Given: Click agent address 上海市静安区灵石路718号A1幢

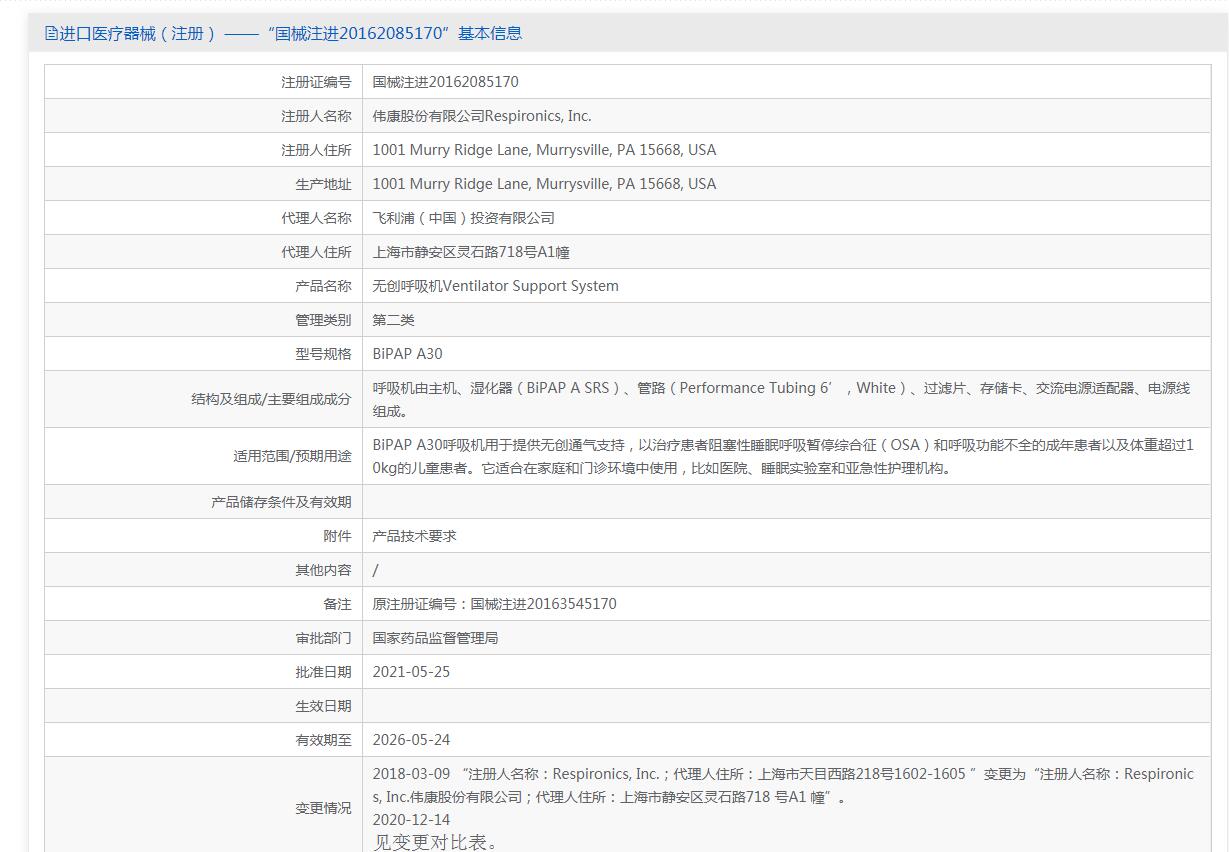Looking at the screenshot, I should coord(471,252).
